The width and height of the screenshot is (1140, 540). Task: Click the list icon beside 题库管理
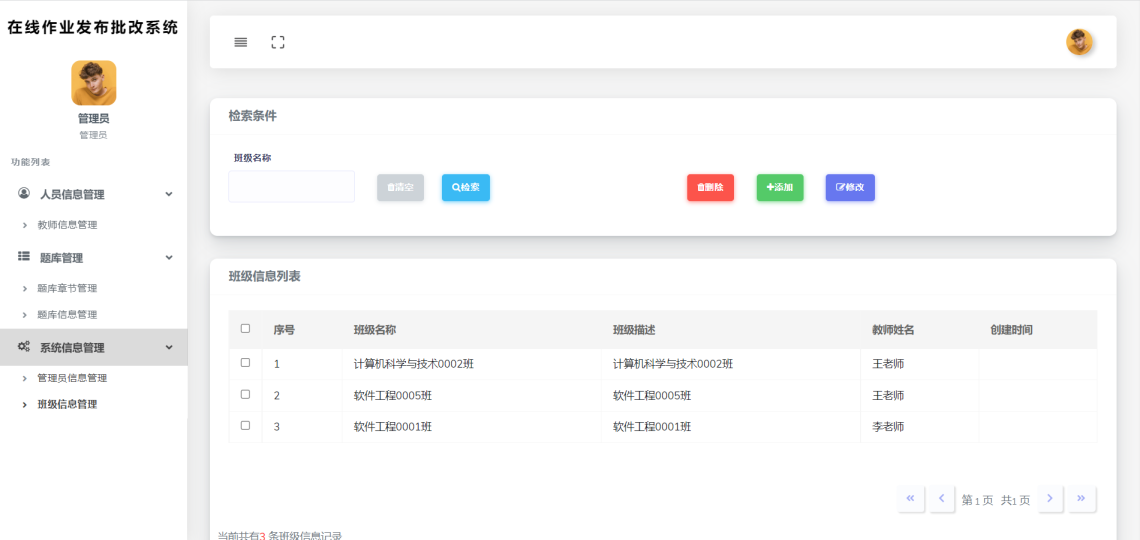click(24, 257)
